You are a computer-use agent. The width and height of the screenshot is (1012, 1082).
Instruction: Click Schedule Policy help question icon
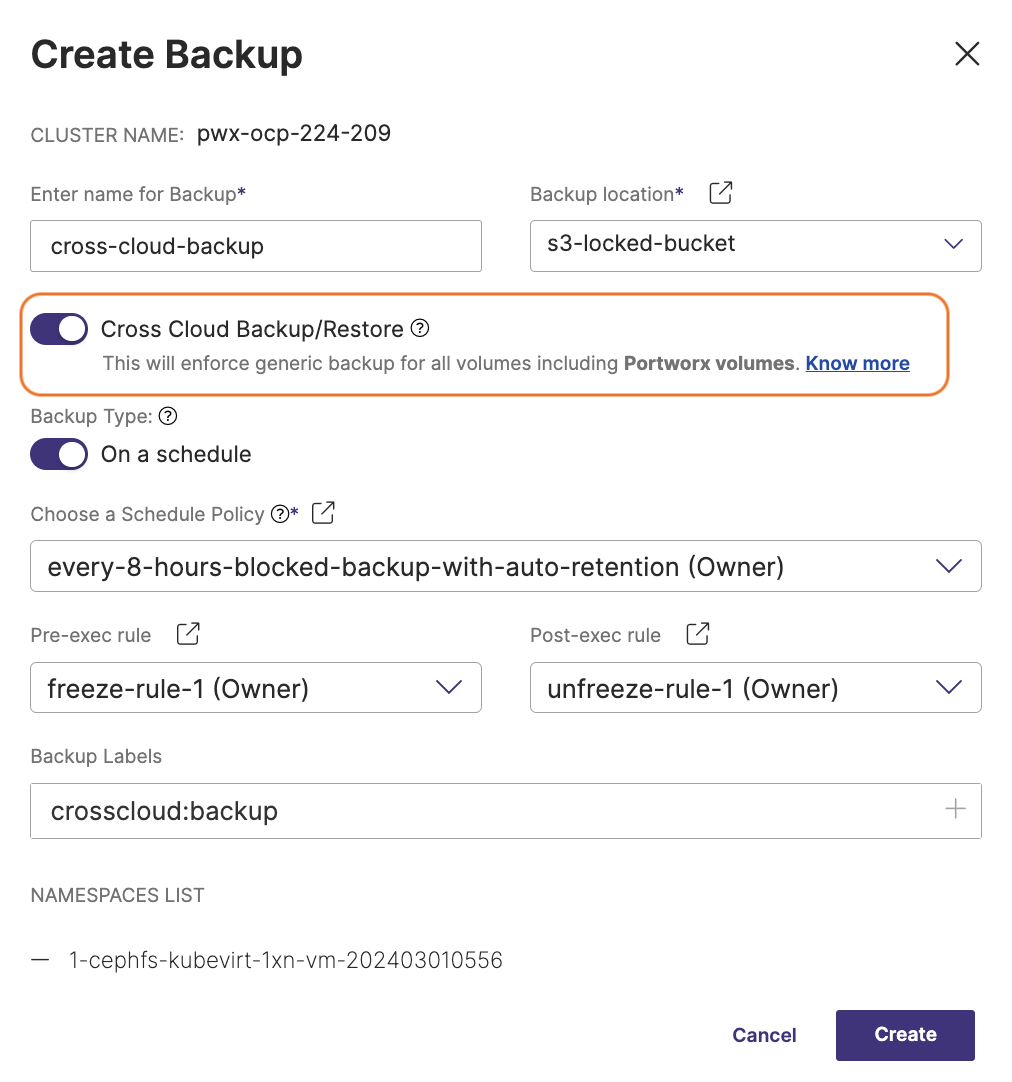coord(279,514)
